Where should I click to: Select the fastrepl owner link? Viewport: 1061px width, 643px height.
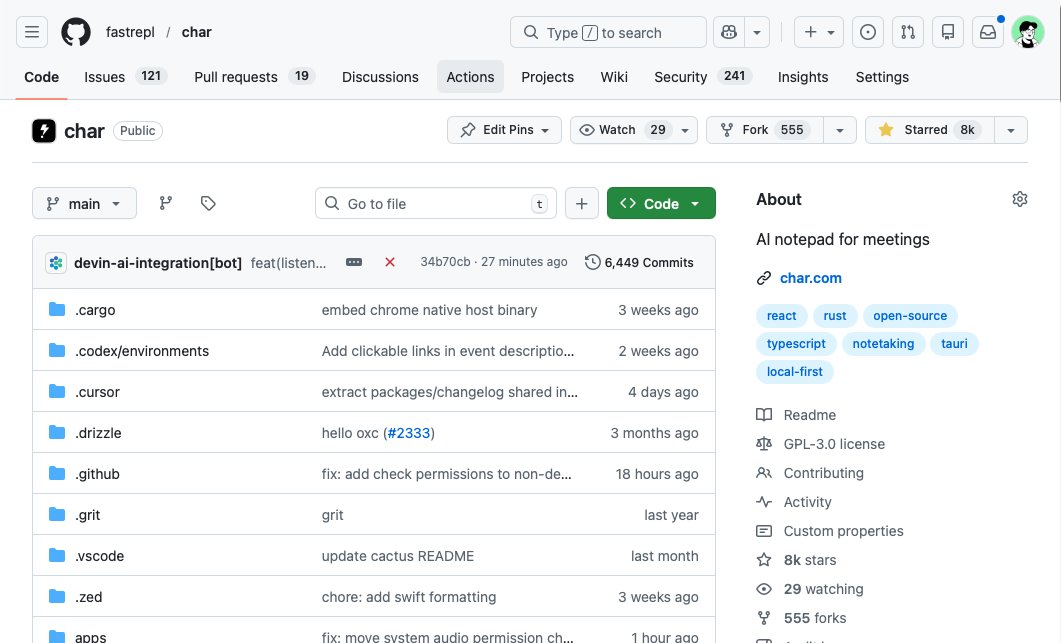point(130,32)
